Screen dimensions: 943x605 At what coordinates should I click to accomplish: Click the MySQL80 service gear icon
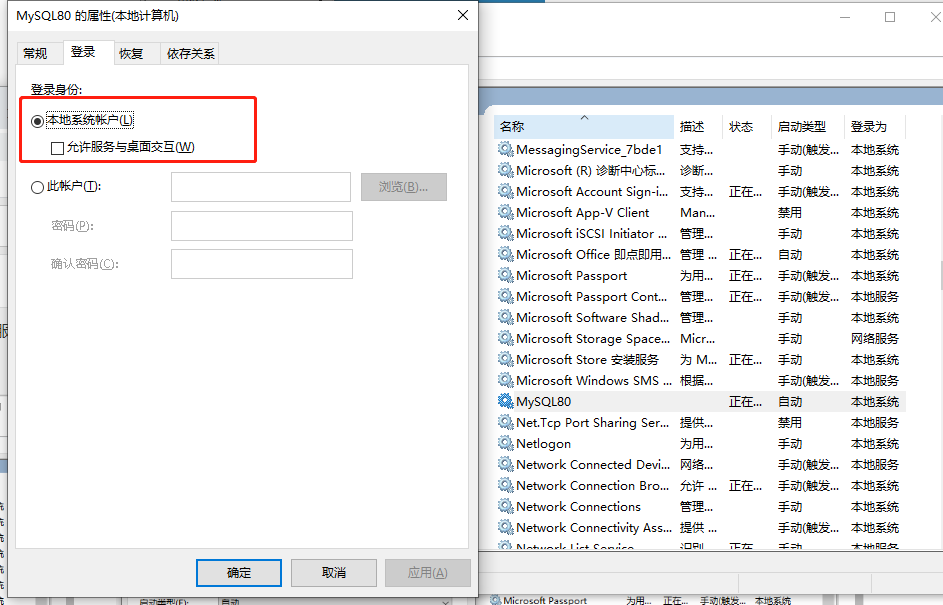(x=503, y=401)
